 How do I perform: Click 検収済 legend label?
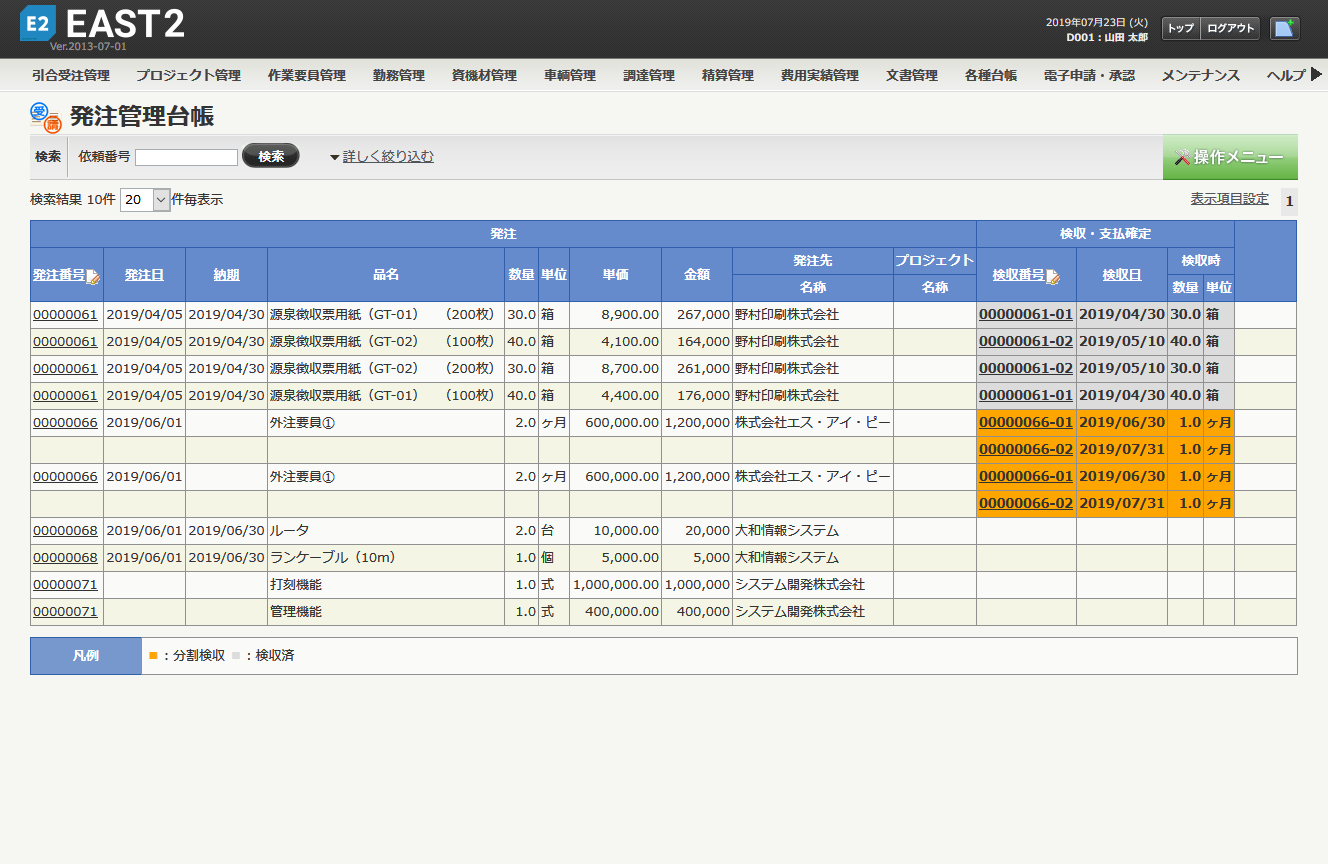click(274, 656)
